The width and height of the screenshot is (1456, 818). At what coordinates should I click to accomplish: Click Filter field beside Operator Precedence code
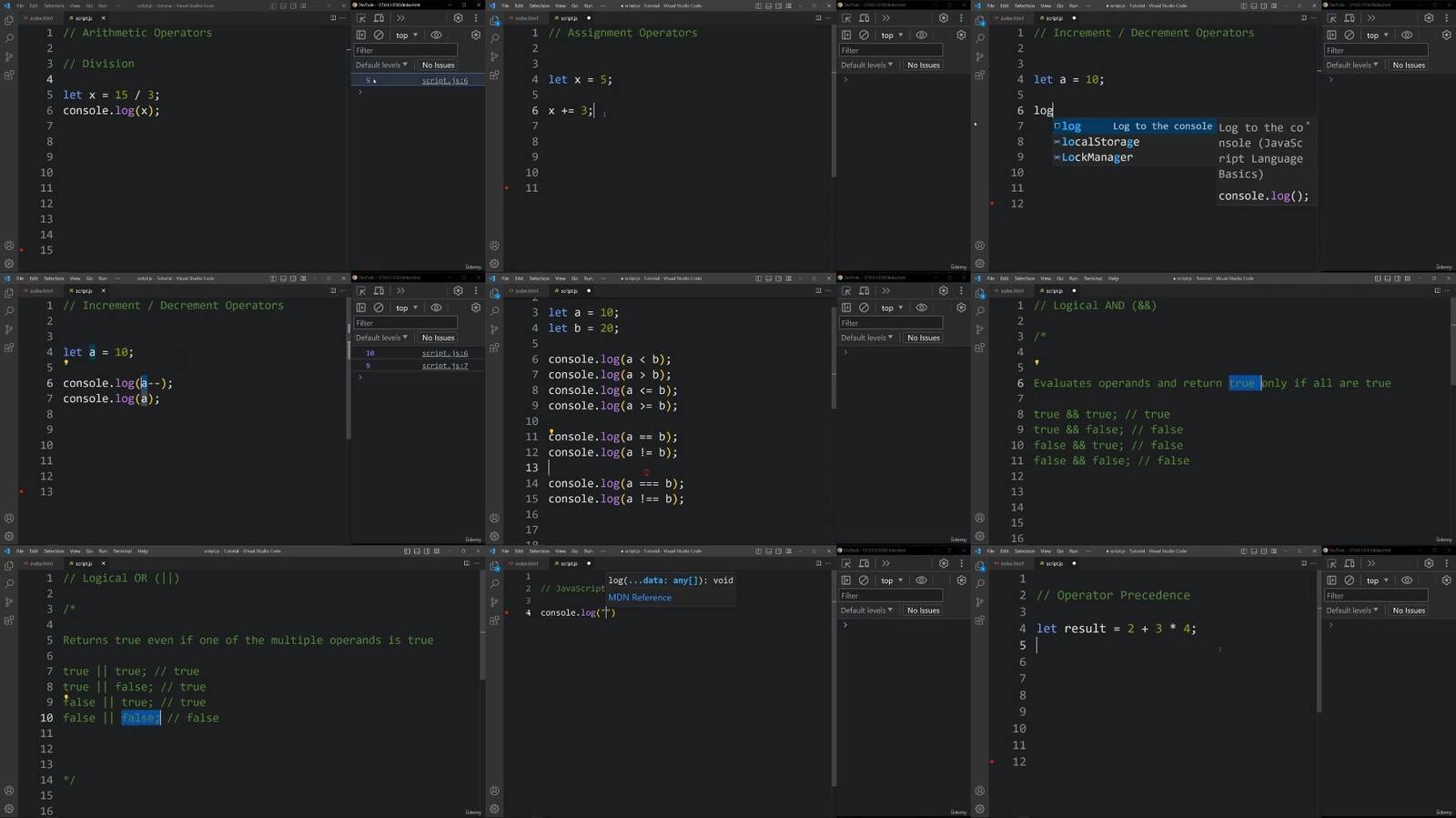[1376, 595]
